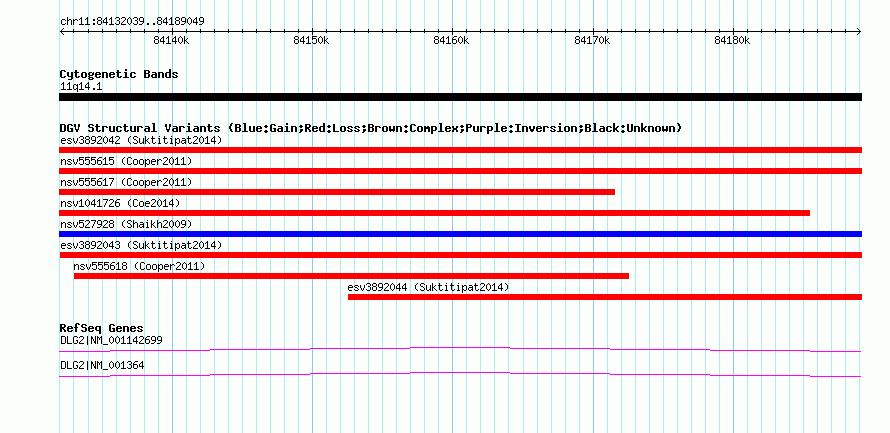Image resolution: width=890 pixels, height=433 pixels.
Task: Click the magenta DLG2 NM_001142699 transcript line
Action: tap(460, 349)
